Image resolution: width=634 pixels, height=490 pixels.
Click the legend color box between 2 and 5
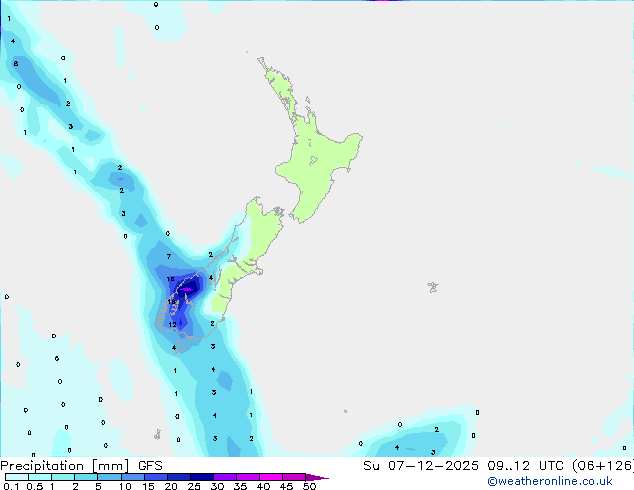(x=86, y=477)
